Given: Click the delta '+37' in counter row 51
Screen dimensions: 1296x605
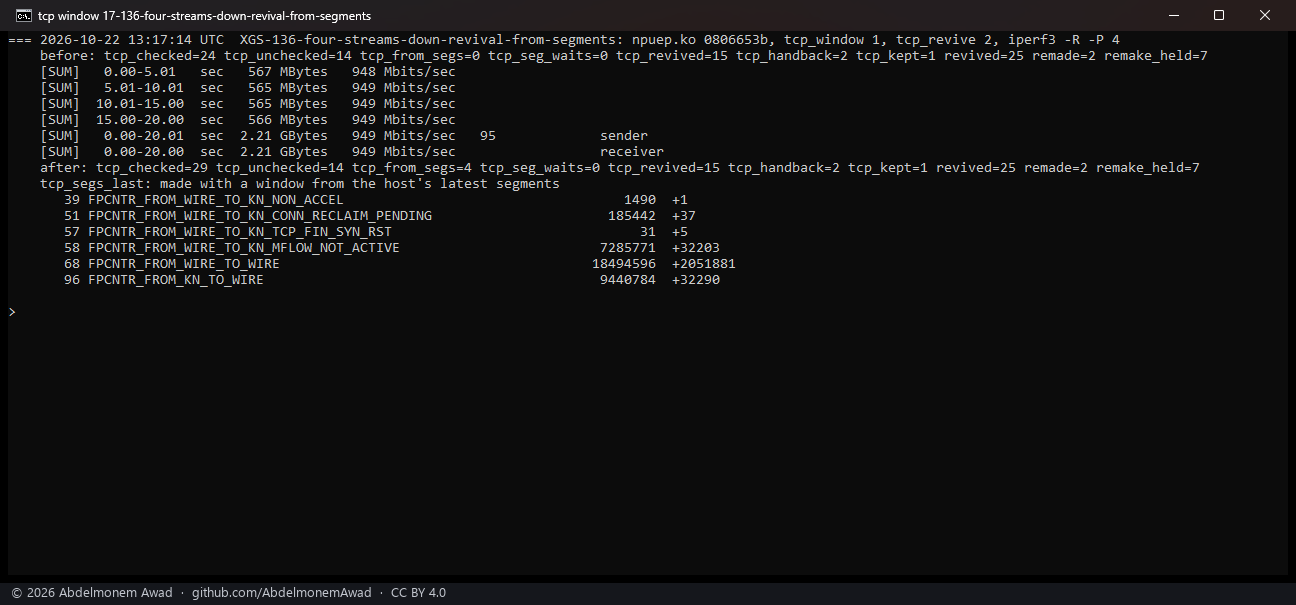Looking at the screenshot, I should [x=684, y=216].
